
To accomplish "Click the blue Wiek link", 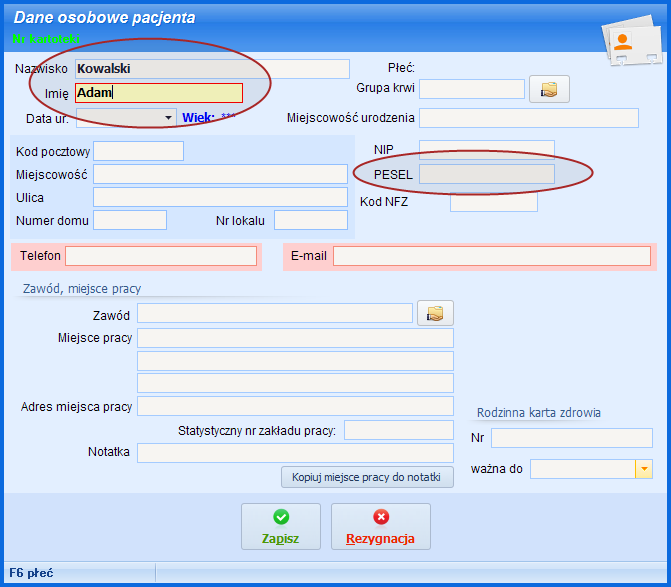I will pos(198,117).
